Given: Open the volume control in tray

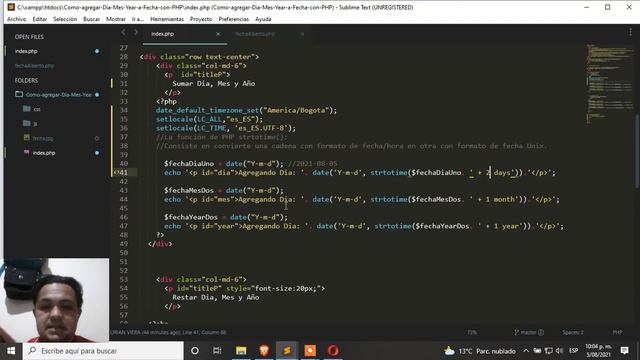Looking at the screenshot, I should pyautogui.click(x=559, y=351).
